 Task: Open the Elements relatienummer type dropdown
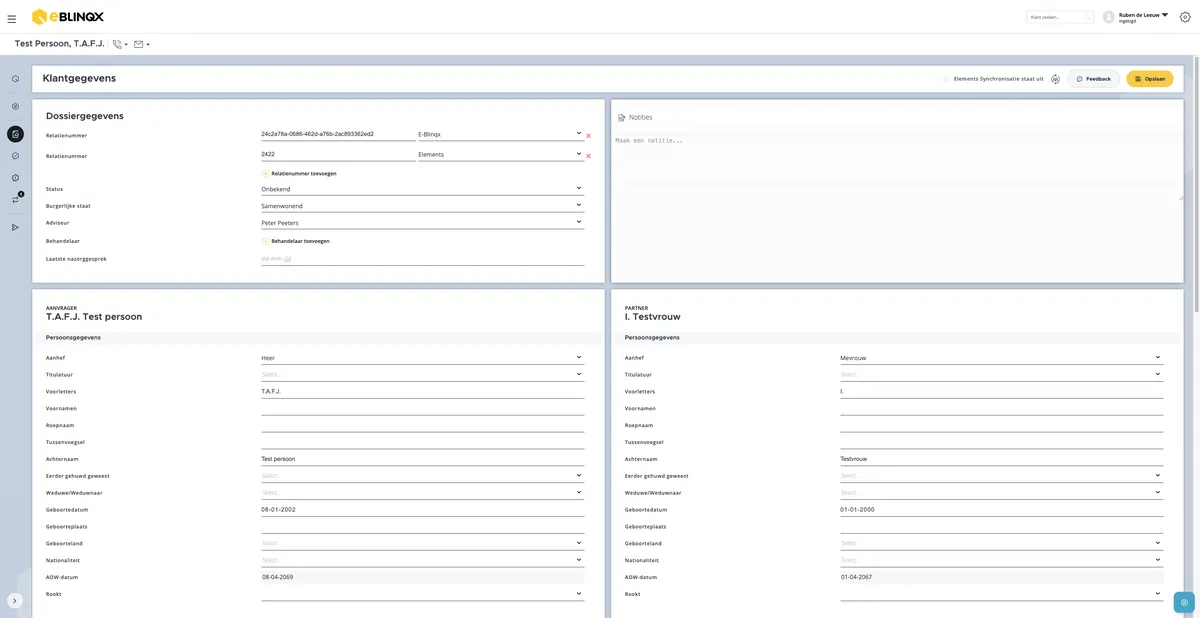500,155
